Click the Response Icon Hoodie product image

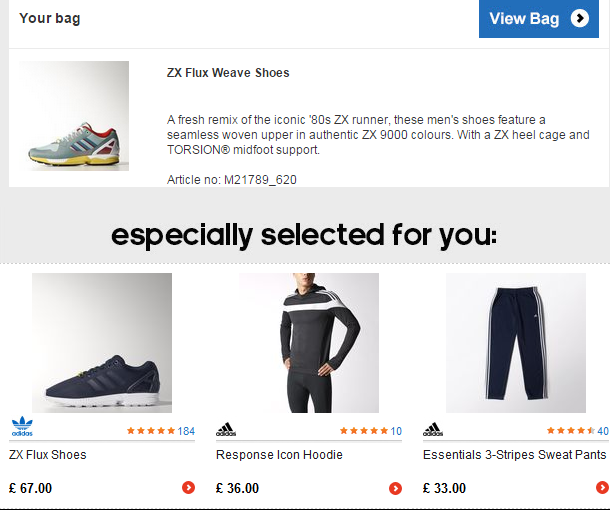(x=309, y=343)
